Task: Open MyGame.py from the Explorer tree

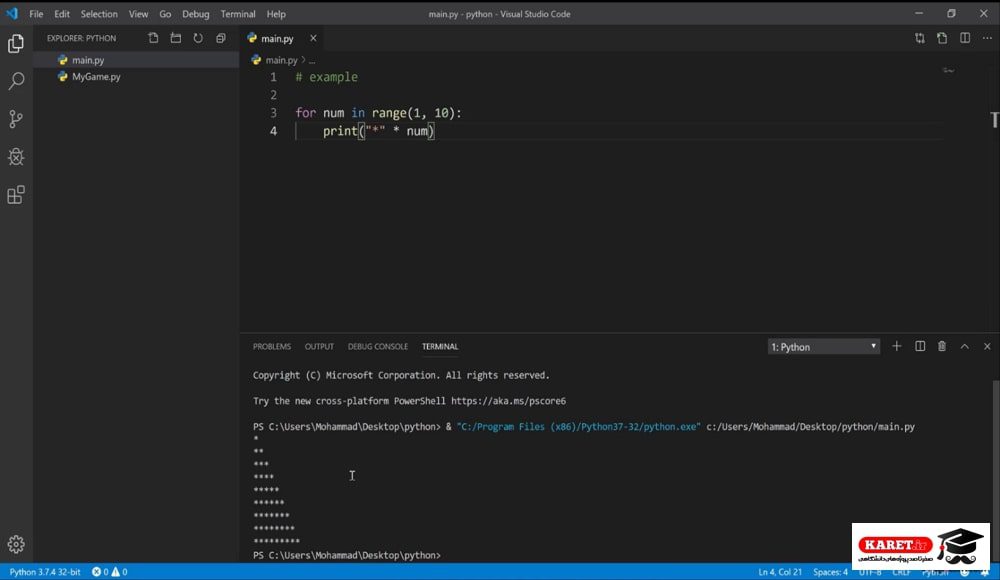Action: click(x=136, y=77)
